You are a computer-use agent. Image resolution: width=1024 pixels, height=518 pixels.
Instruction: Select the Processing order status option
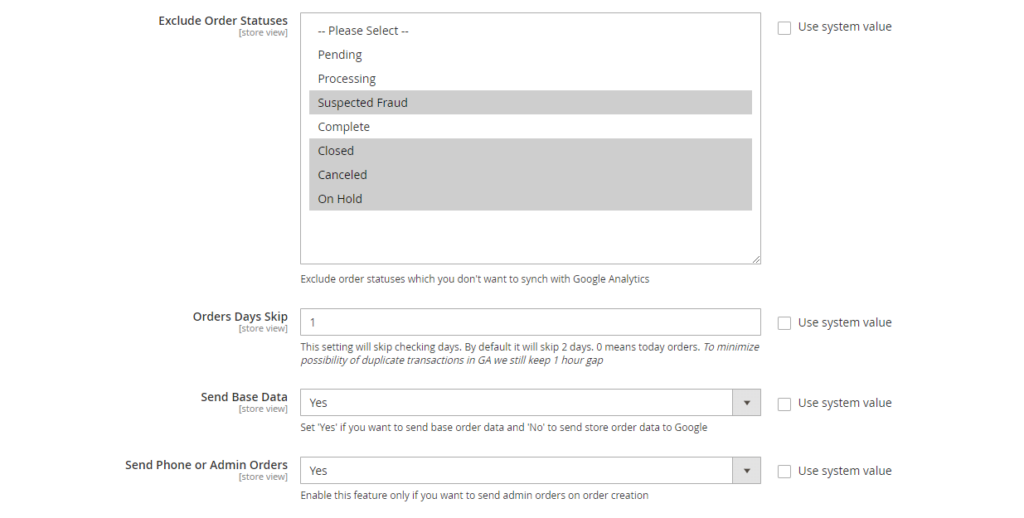tap(346, 79)
